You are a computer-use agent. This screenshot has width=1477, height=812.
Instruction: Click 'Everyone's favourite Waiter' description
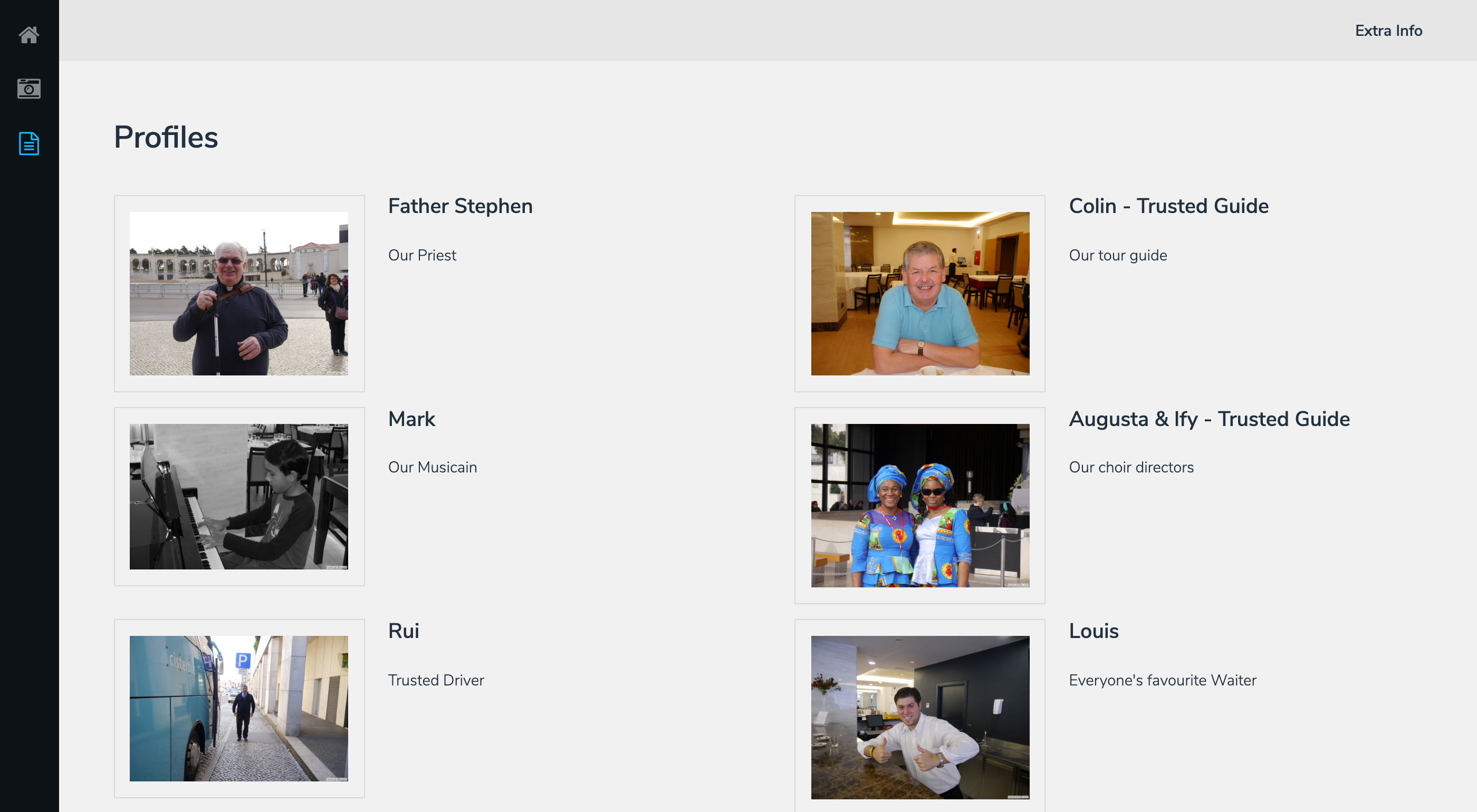pyautogui.click(x=1162, y=680)
